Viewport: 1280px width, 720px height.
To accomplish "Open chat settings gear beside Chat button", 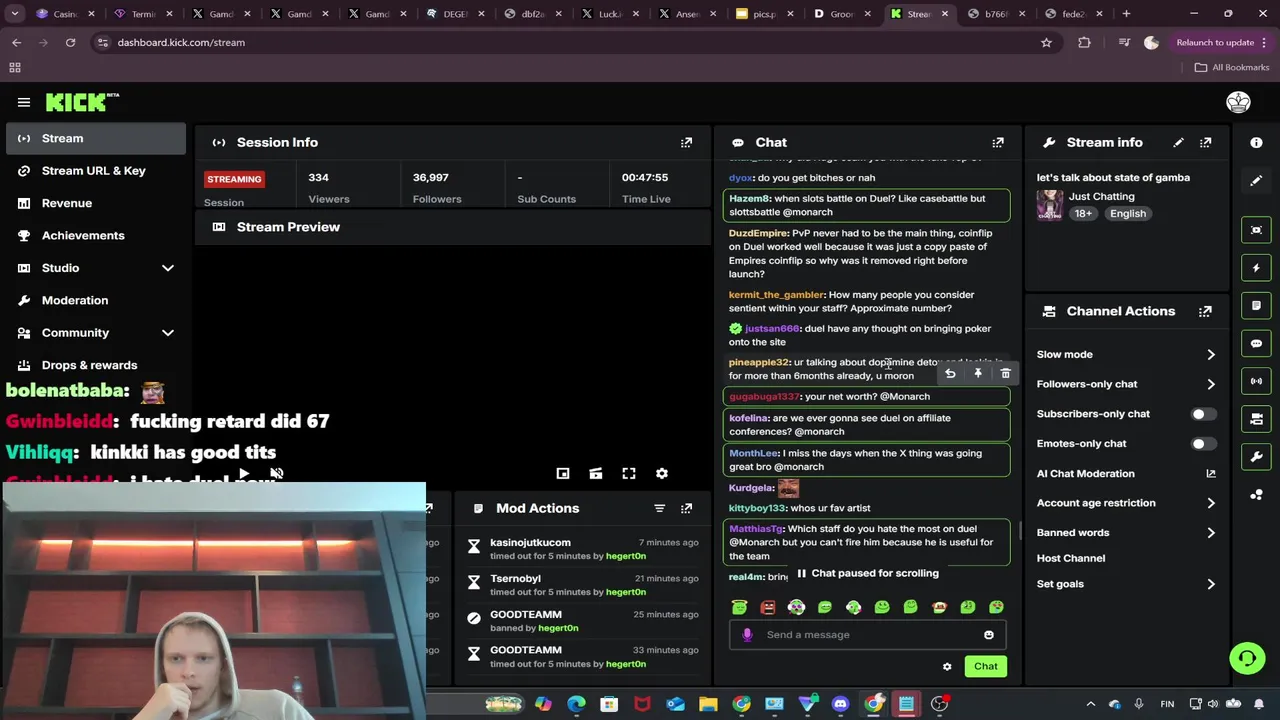I will pos(947,667).
